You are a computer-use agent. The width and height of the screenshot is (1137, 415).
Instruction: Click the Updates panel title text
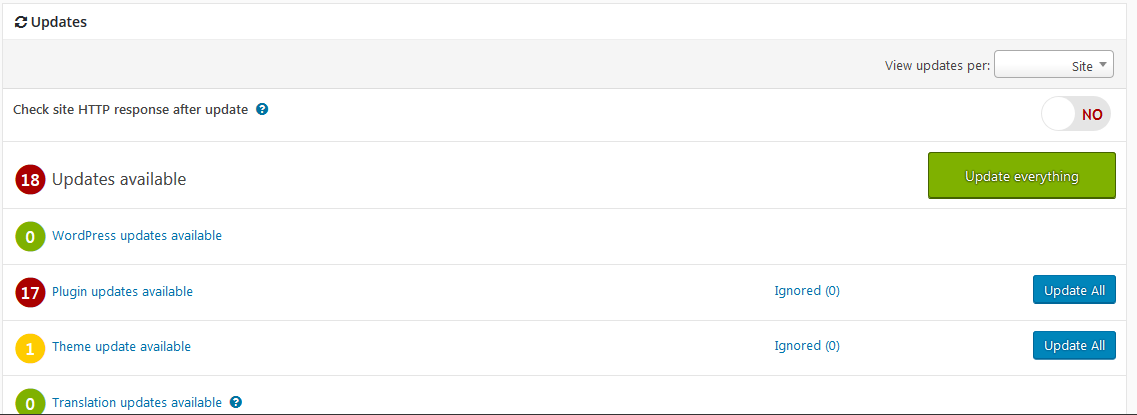59,22
